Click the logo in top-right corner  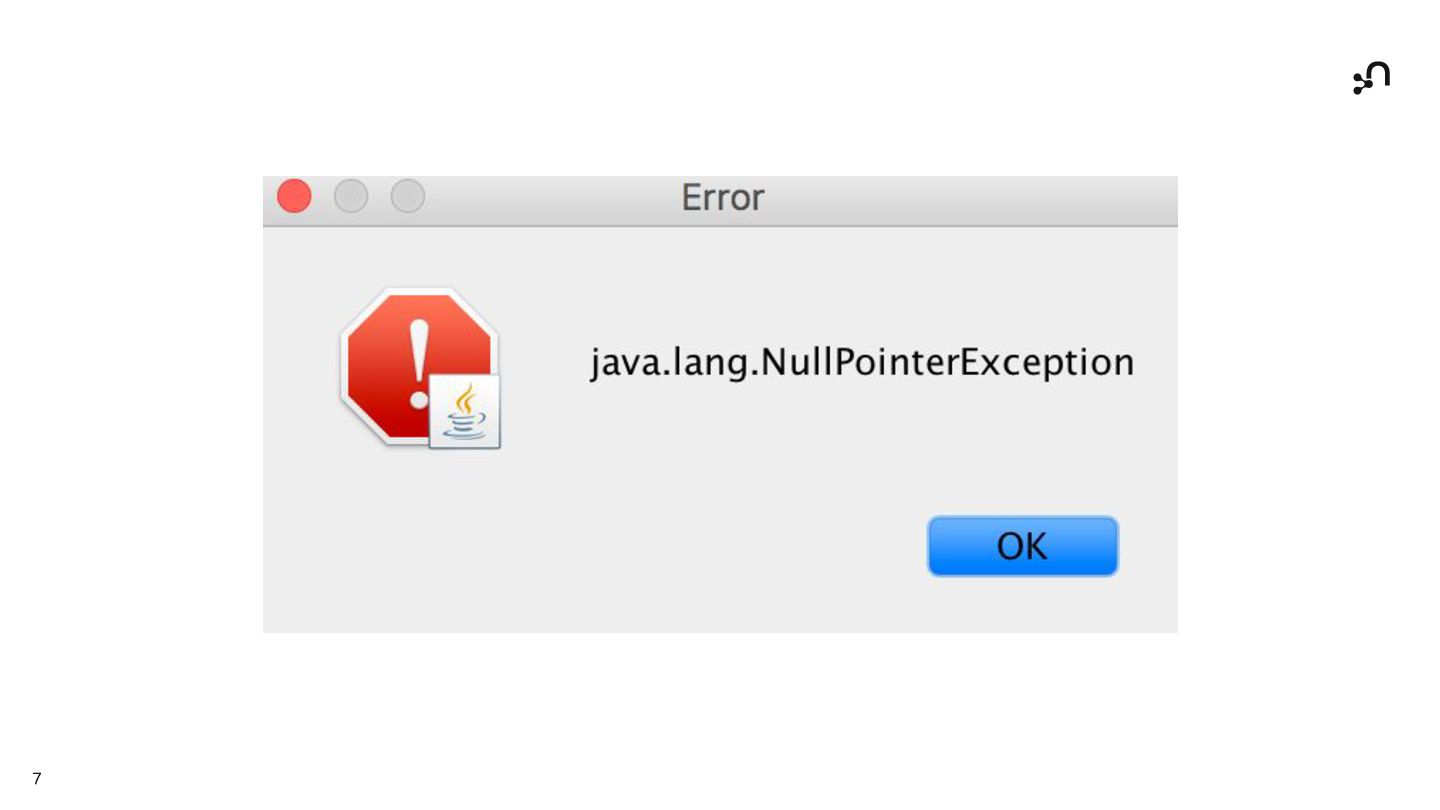pyautogui.click(x=1372, y=78)
